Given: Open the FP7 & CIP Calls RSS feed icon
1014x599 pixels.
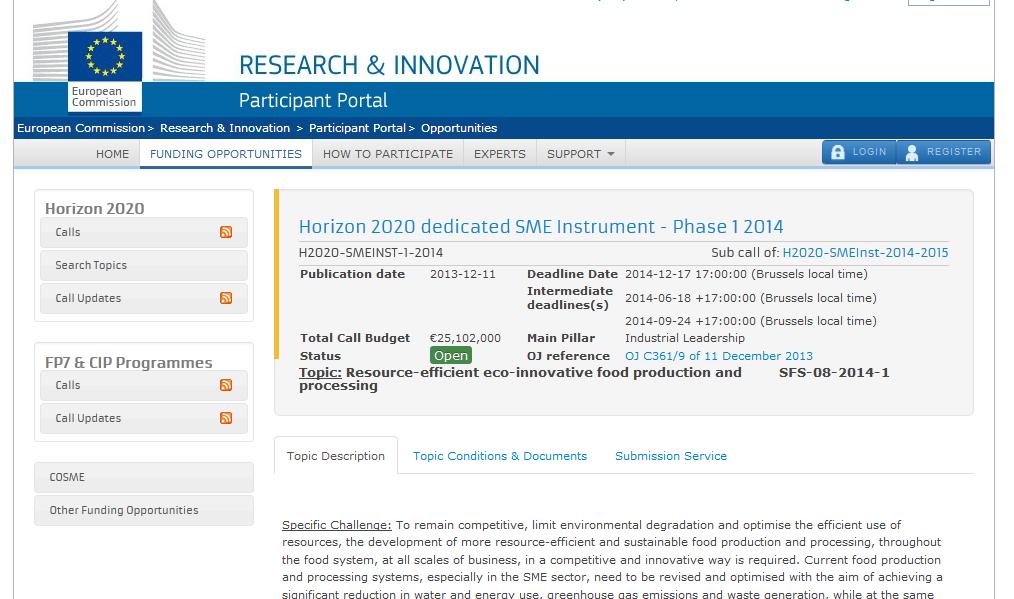Looking at the screenshot, I should tap(226, 386).
